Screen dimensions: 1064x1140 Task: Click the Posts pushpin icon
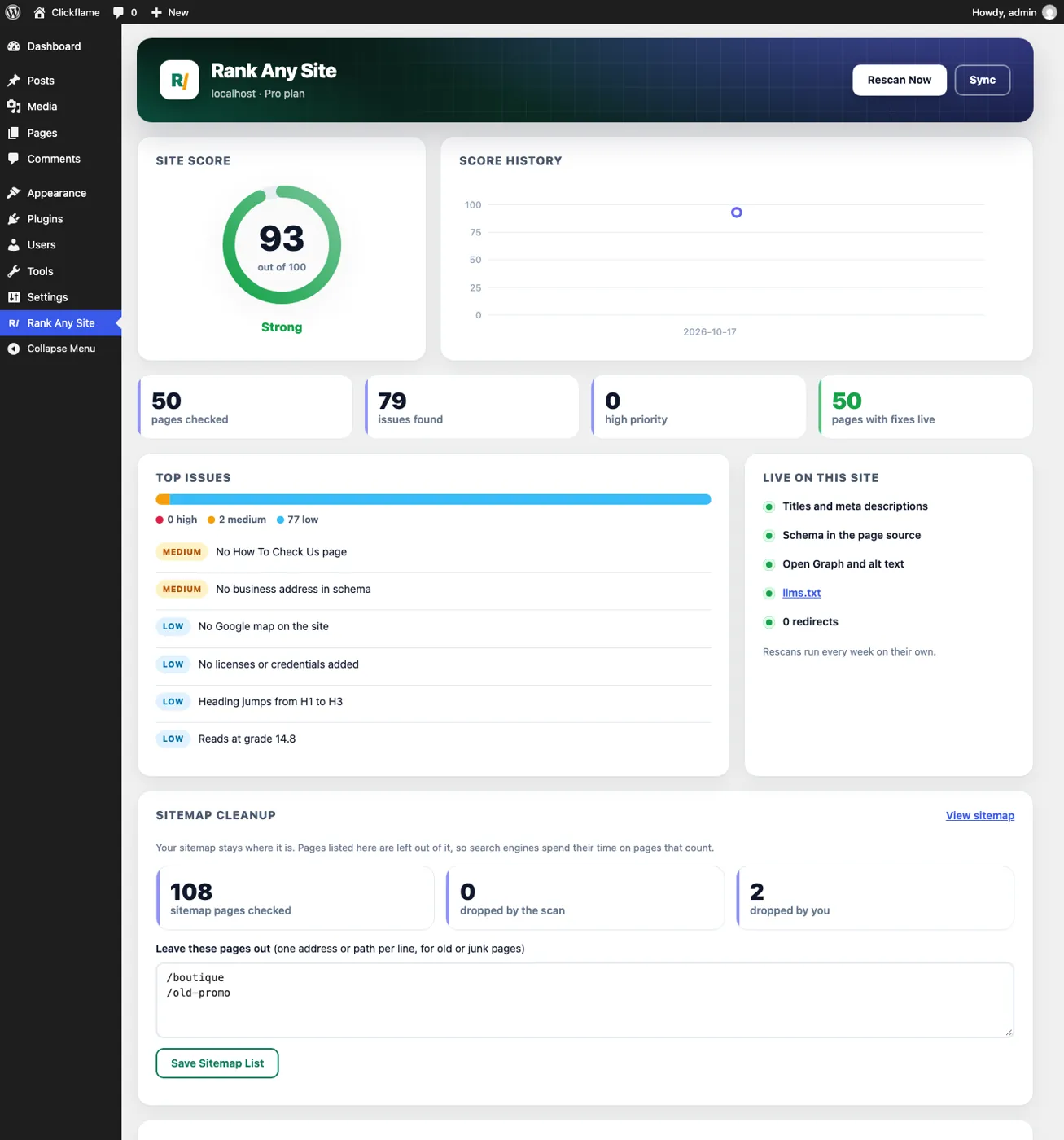pyautogui.click(x=14, y=81)
